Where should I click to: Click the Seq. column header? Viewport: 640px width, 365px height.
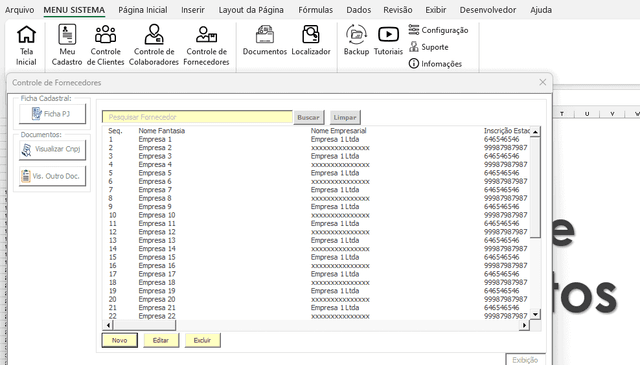(115, 131)
